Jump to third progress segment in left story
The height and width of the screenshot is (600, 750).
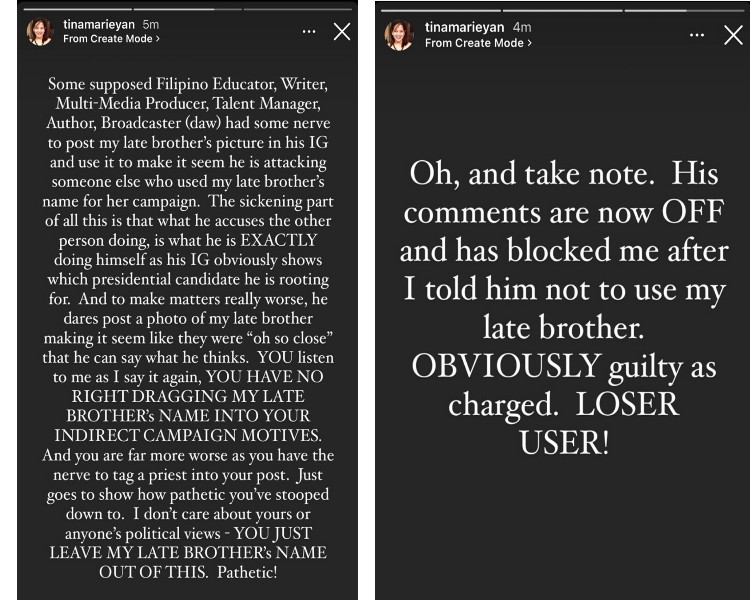click(x=298, y=9)
